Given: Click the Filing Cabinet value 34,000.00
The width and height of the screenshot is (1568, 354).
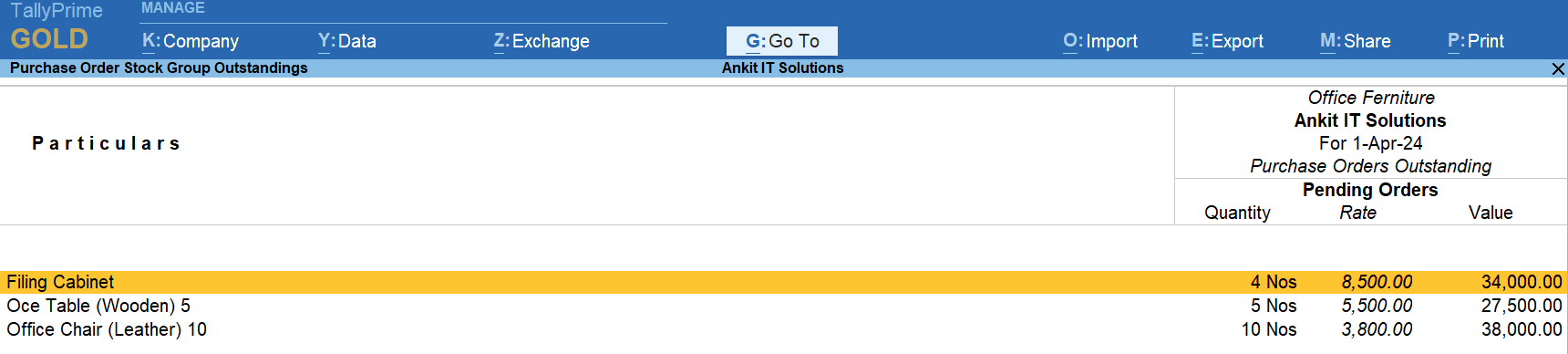Looking at the screenshot, I should coord(1522,282).
